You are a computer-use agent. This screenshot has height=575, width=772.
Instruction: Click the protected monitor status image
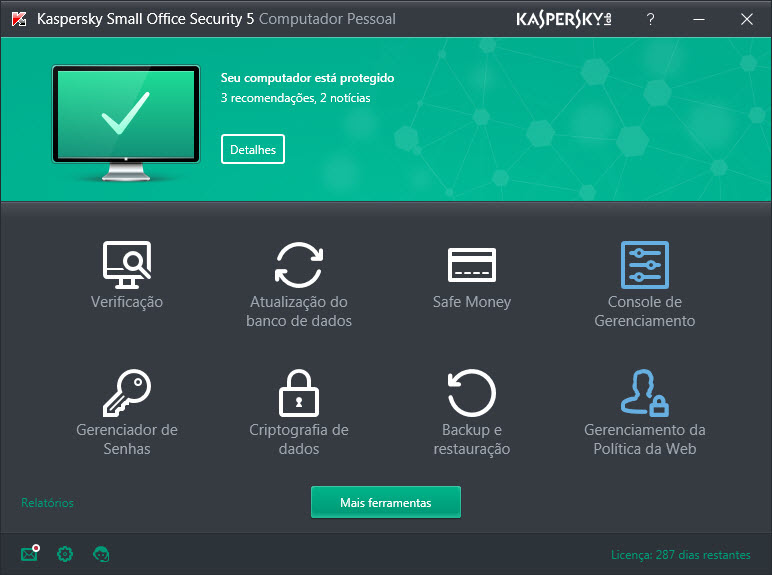(x=126, y=123)
